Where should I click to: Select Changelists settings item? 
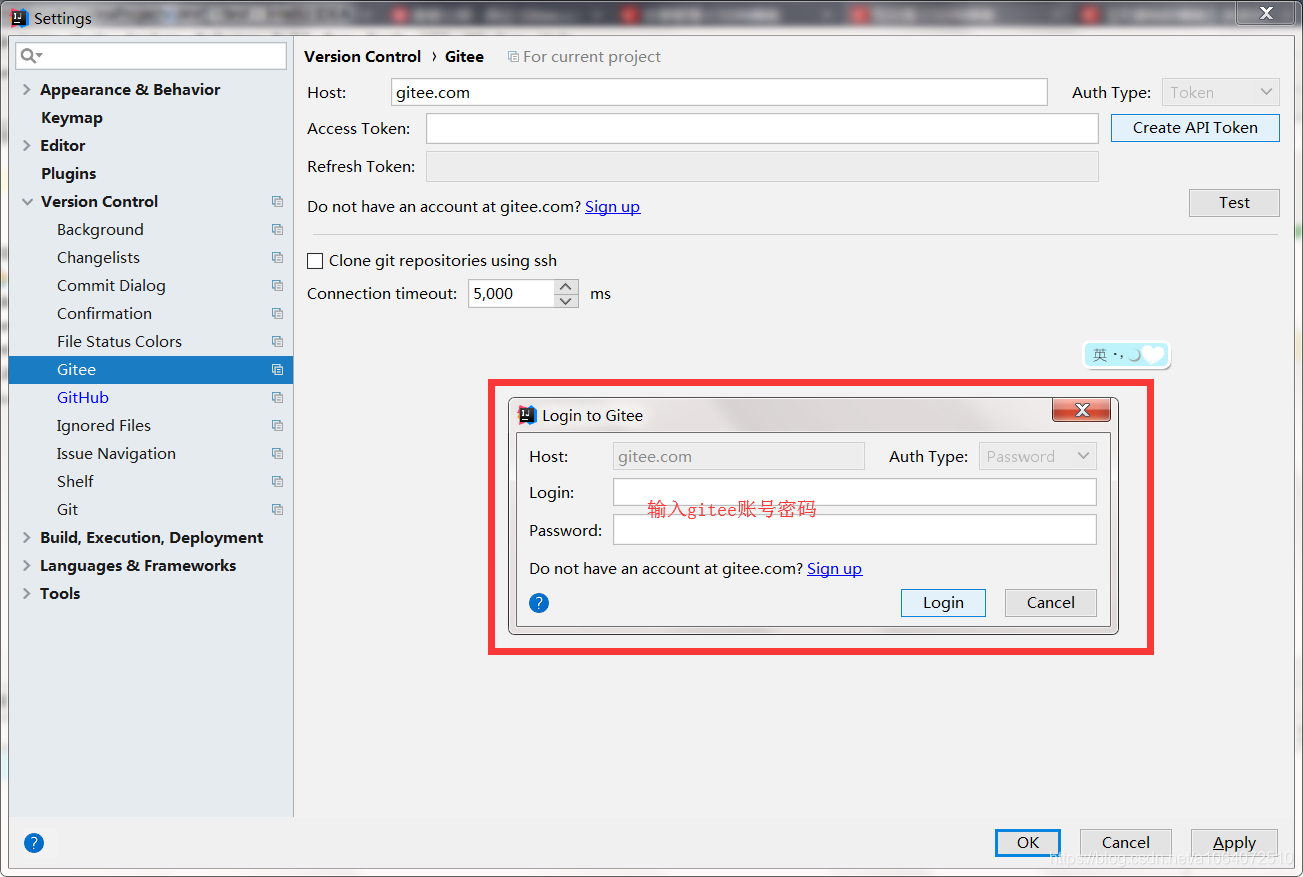(x=98, y=257)
